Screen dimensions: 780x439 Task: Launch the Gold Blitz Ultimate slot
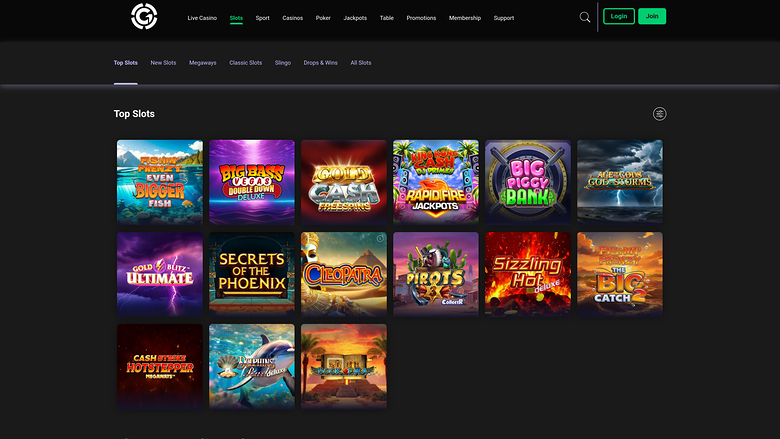point(160,274)
